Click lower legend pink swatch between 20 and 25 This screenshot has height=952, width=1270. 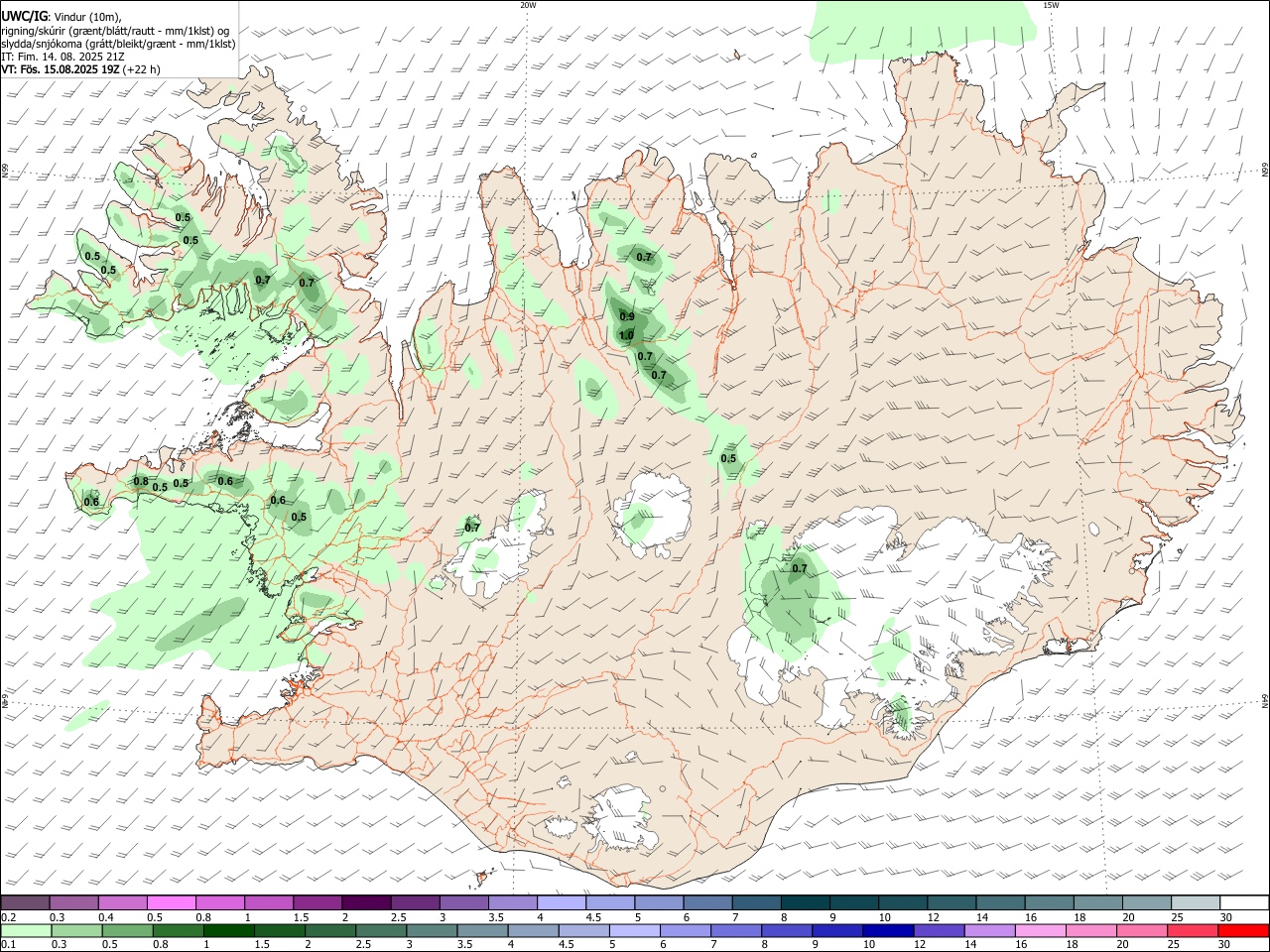pyautogui.click(x=1140, y=930)
